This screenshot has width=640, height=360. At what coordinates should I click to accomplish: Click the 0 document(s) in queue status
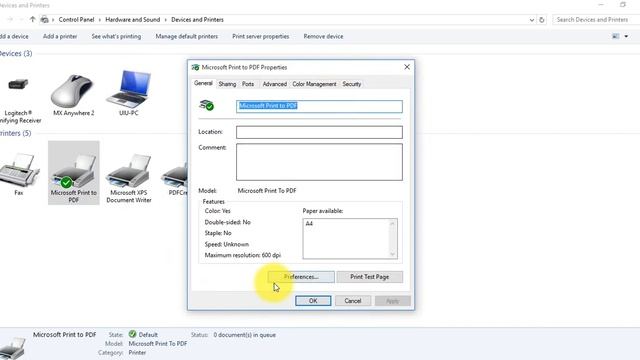tap(244, 335)
